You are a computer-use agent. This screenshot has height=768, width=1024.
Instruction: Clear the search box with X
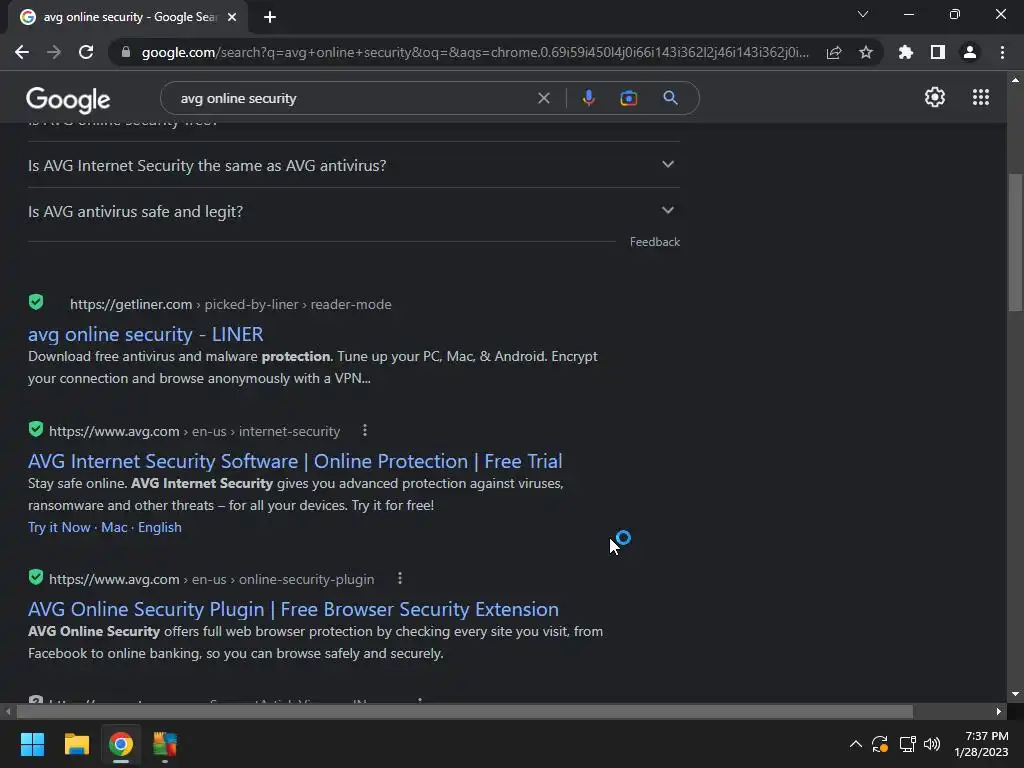tap(543, 98)
